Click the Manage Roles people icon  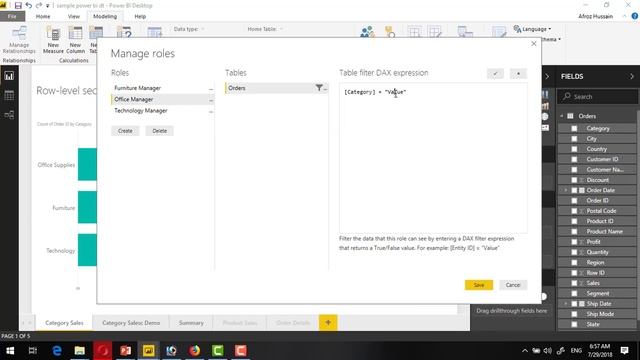pos(367,31)
